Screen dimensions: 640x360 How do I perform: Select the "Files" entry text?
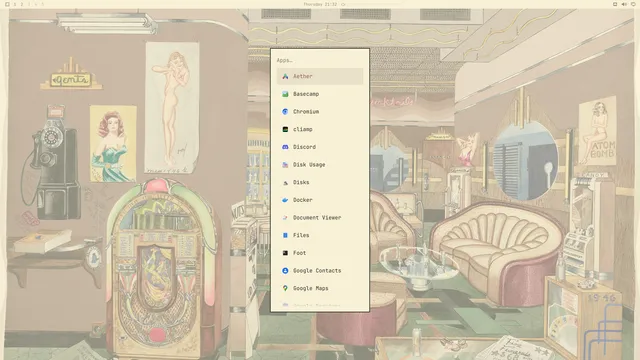pos(301,235)
